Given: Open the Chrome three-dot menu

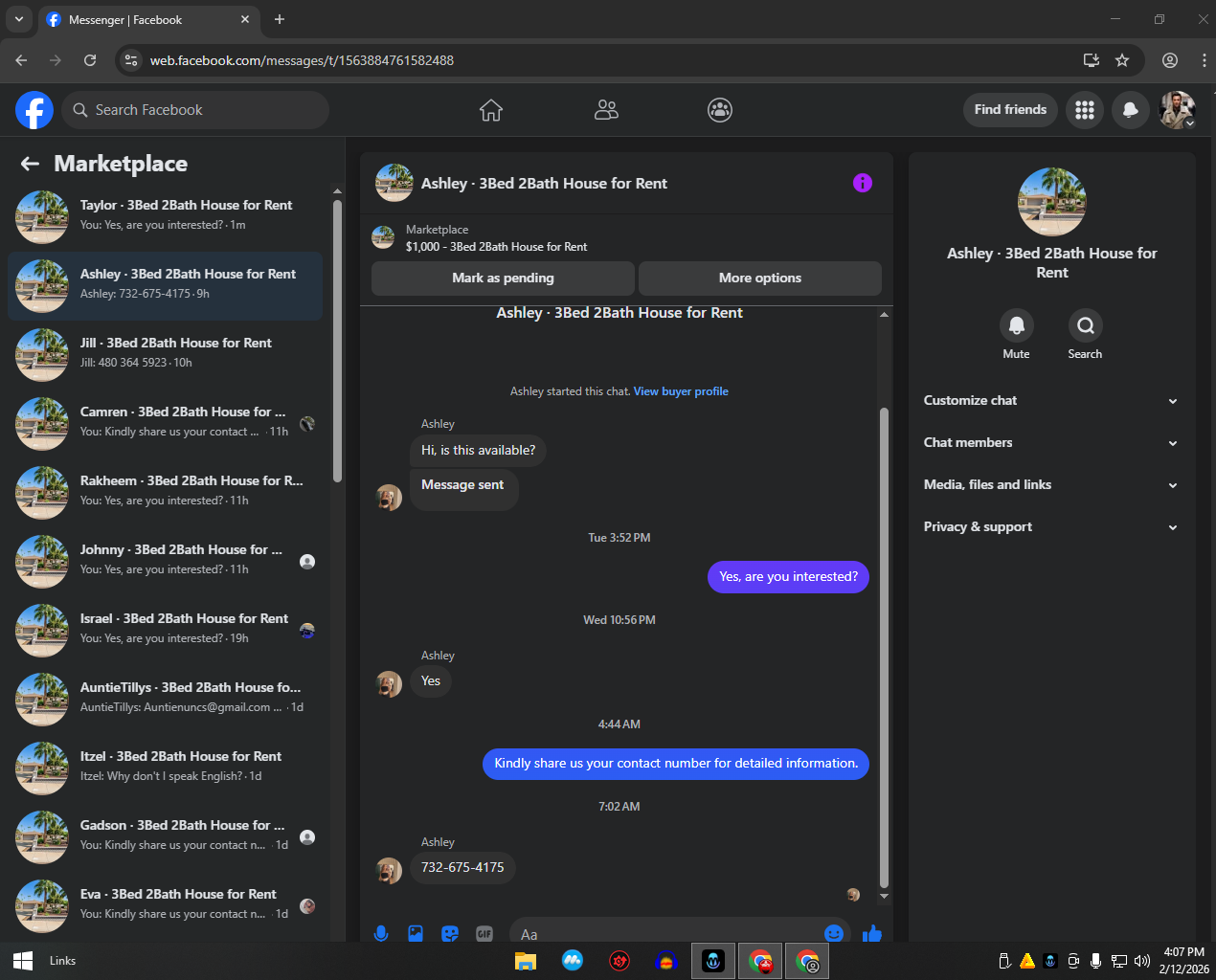Looking at the screenshot, I should [x=1204, y=60].
